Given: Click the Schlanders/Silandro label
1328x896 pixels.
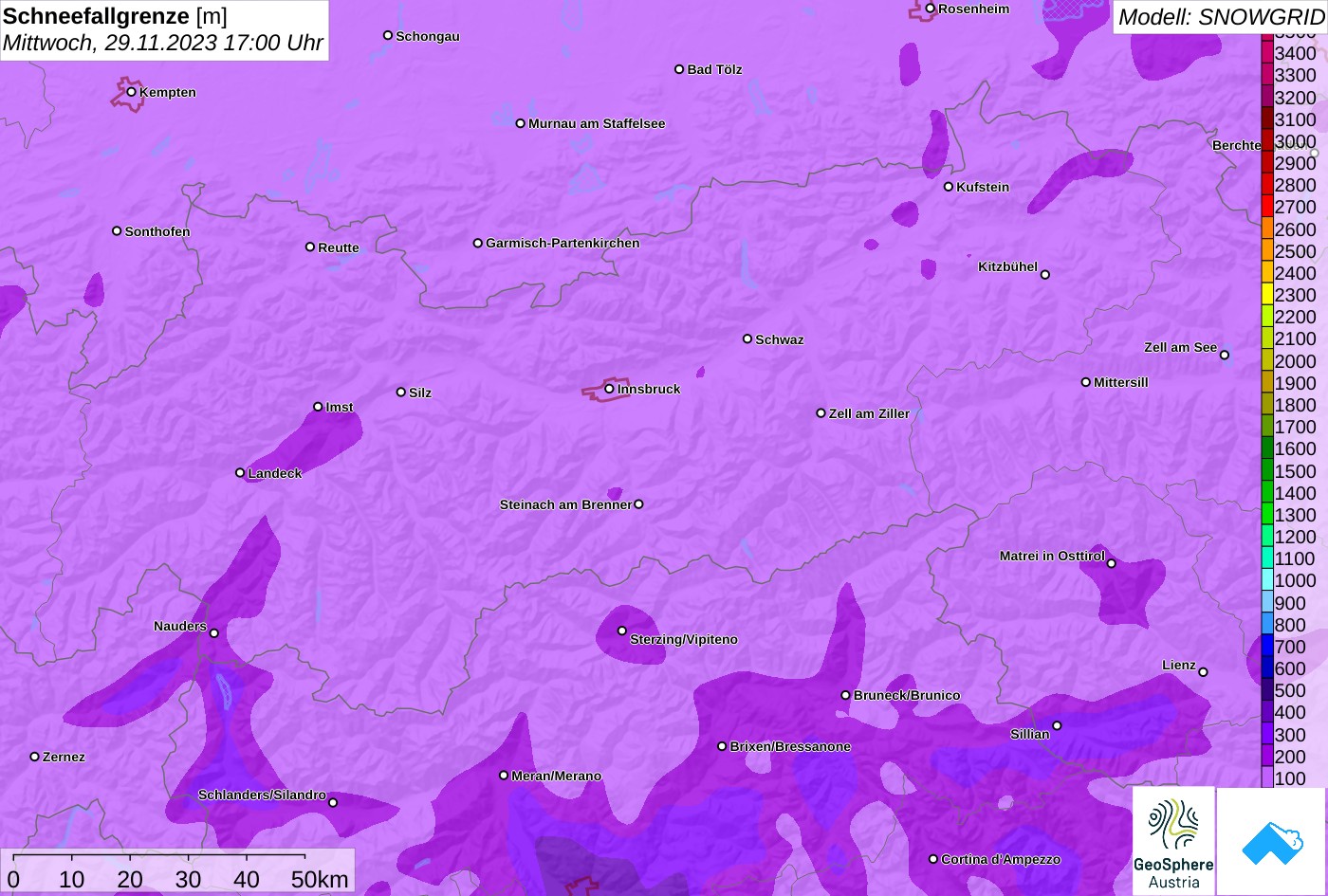Looking at the screenshot, I should 262,795.
